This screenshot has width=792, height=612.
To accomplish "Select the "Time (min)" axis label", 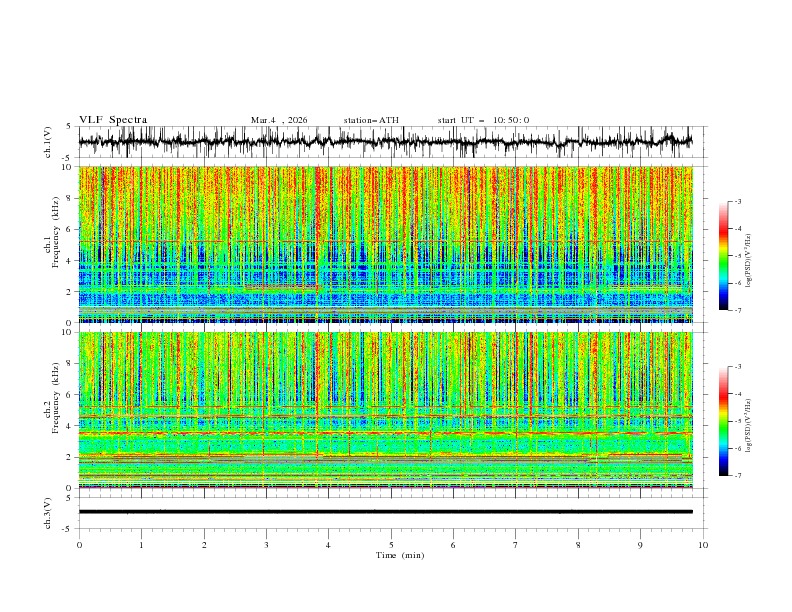I will click(x=400, y=555).
